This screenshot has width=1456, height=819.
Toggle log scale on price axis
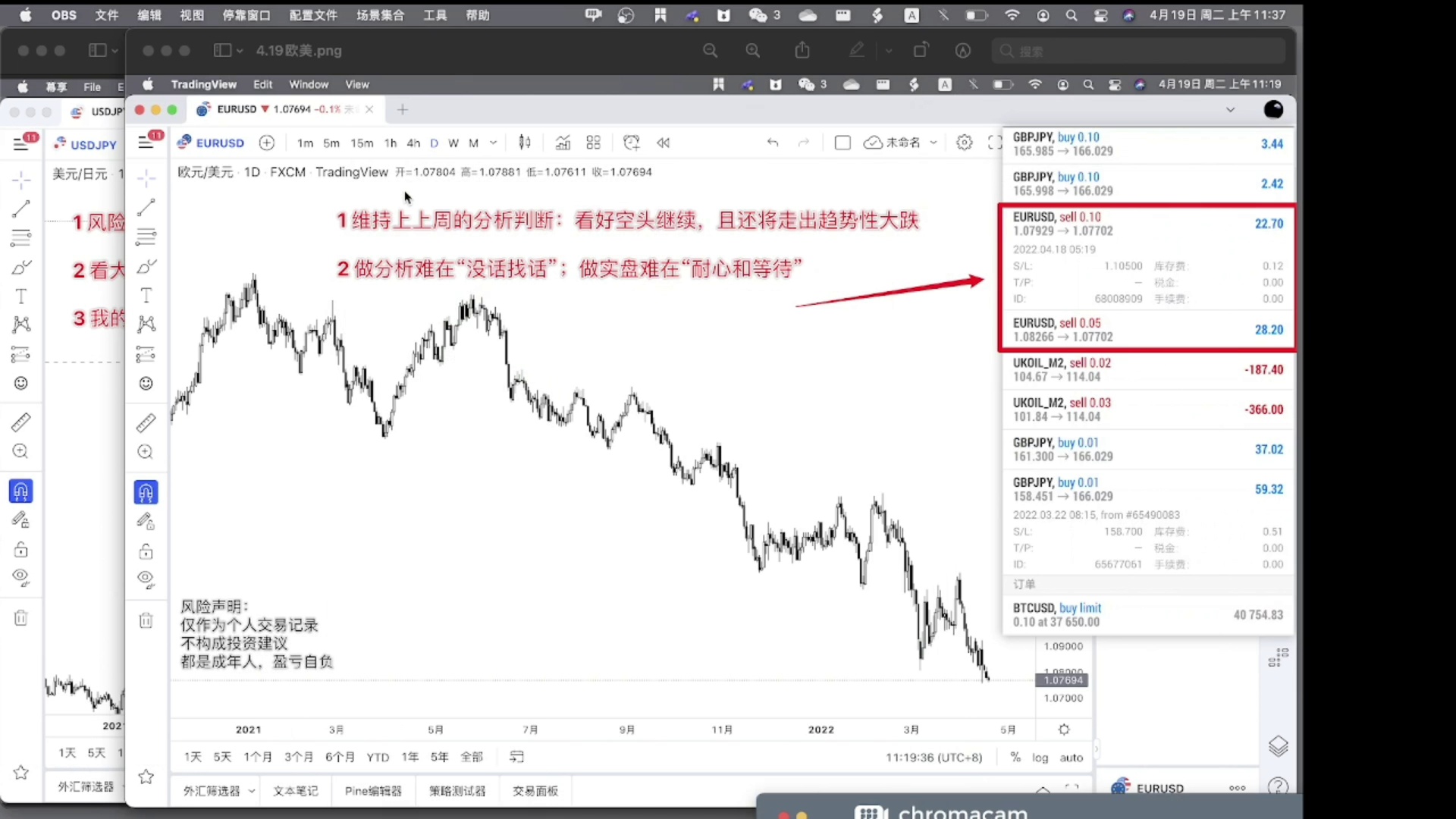(x=1040, y=757)
